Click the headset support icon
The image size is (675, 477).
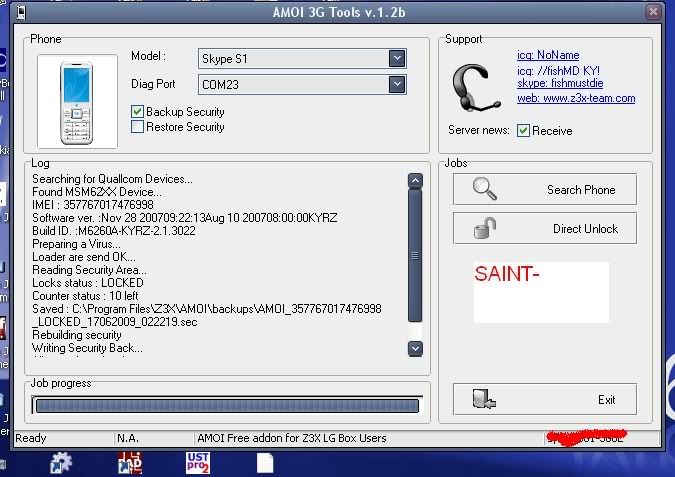pyautogui.click(x=472, y=90)
